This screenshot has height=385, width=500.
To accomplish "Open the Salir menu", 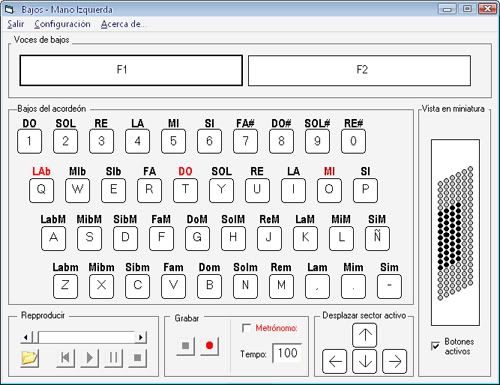I will [x=15, y=24].
